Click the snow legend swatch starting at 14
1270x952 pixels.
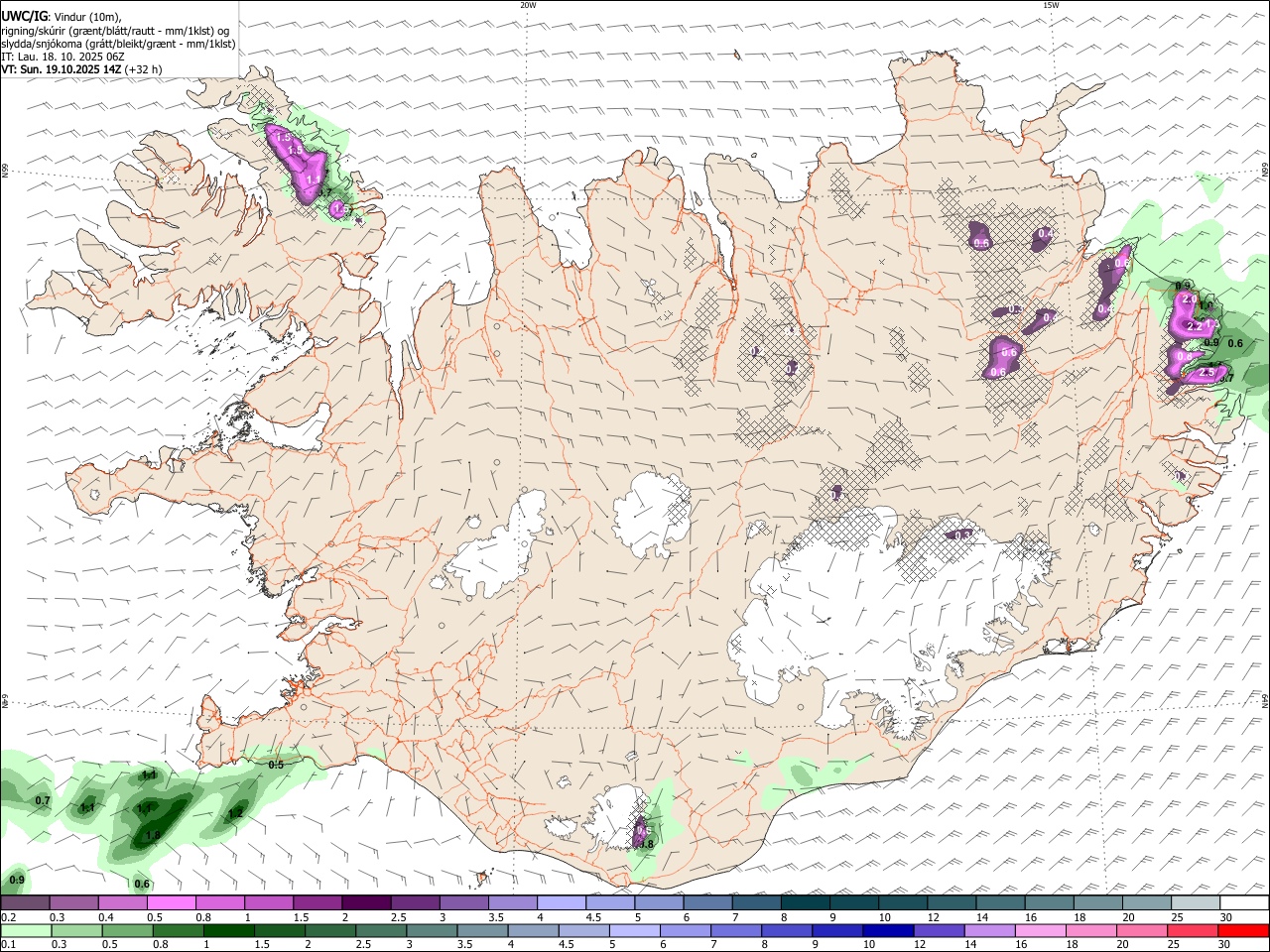pyautogui.click(x=1001, y=903)
